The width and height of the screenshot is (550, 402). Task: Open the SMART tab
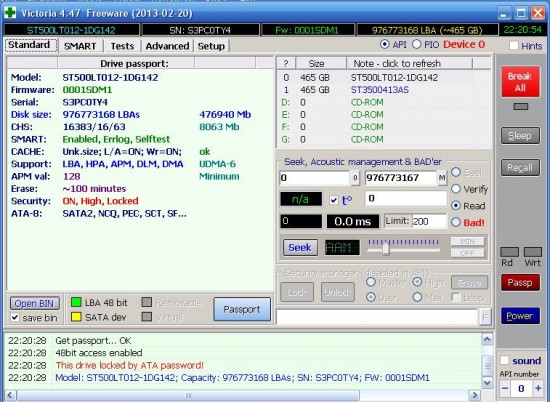coord(80,46)
